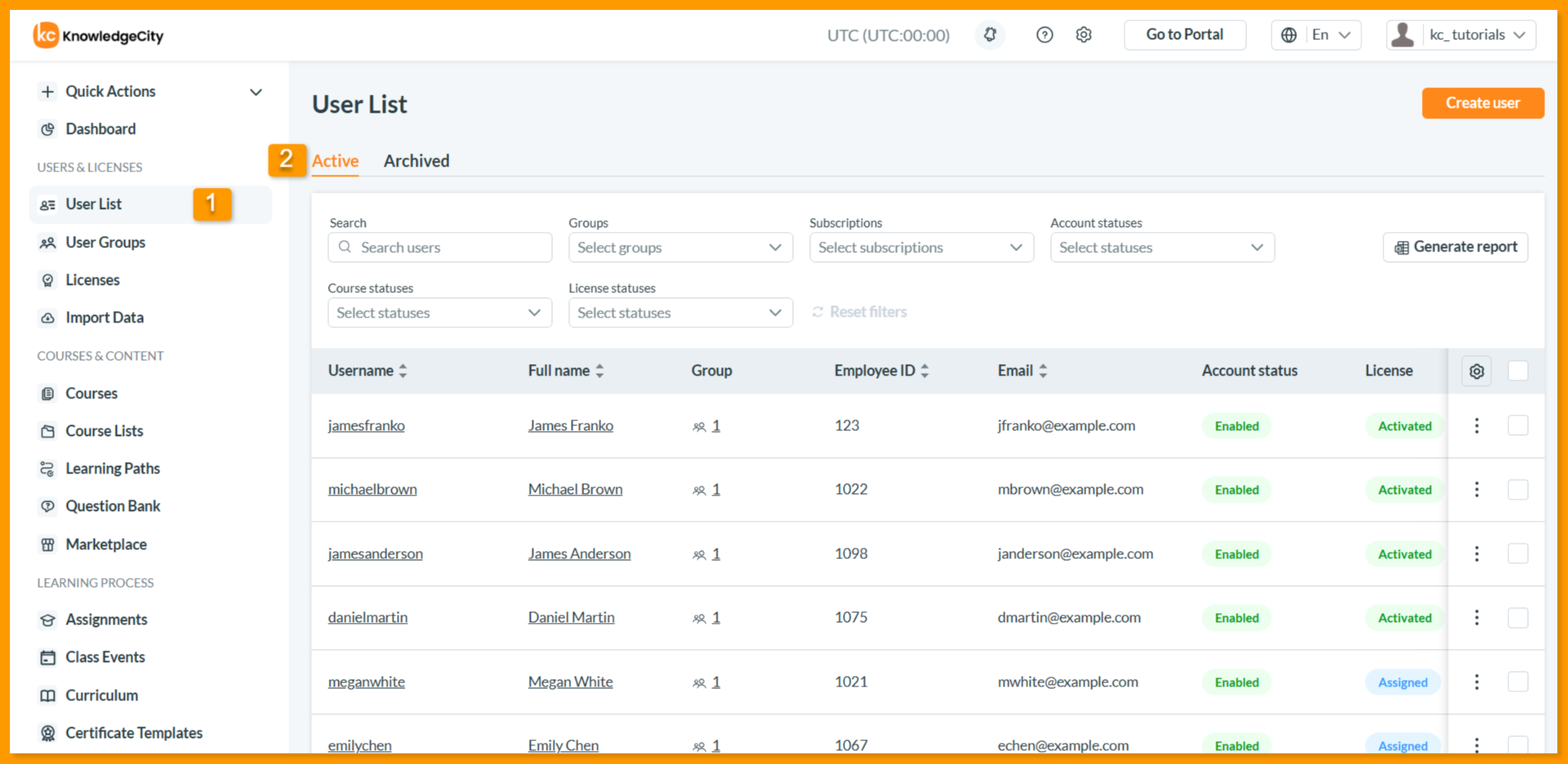1568x764 pixels.
Task: Check the box for jamesfranko row
Action: 1518,425
